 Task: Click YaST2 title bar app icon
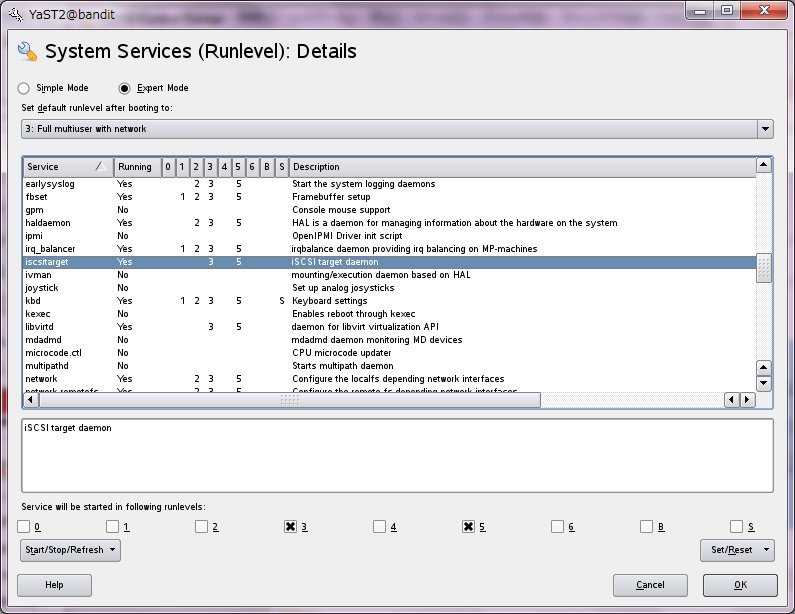(16, 14)
